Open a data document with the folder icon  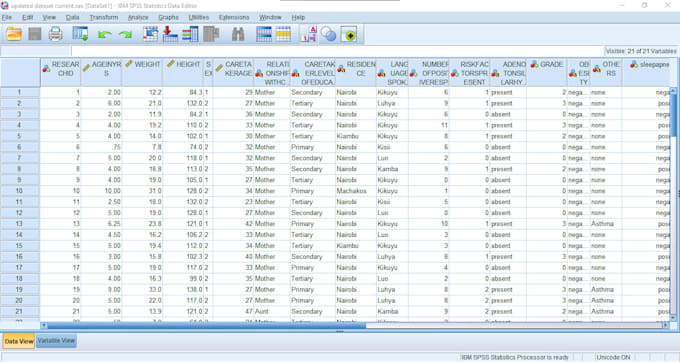click(x=14, y=34)
